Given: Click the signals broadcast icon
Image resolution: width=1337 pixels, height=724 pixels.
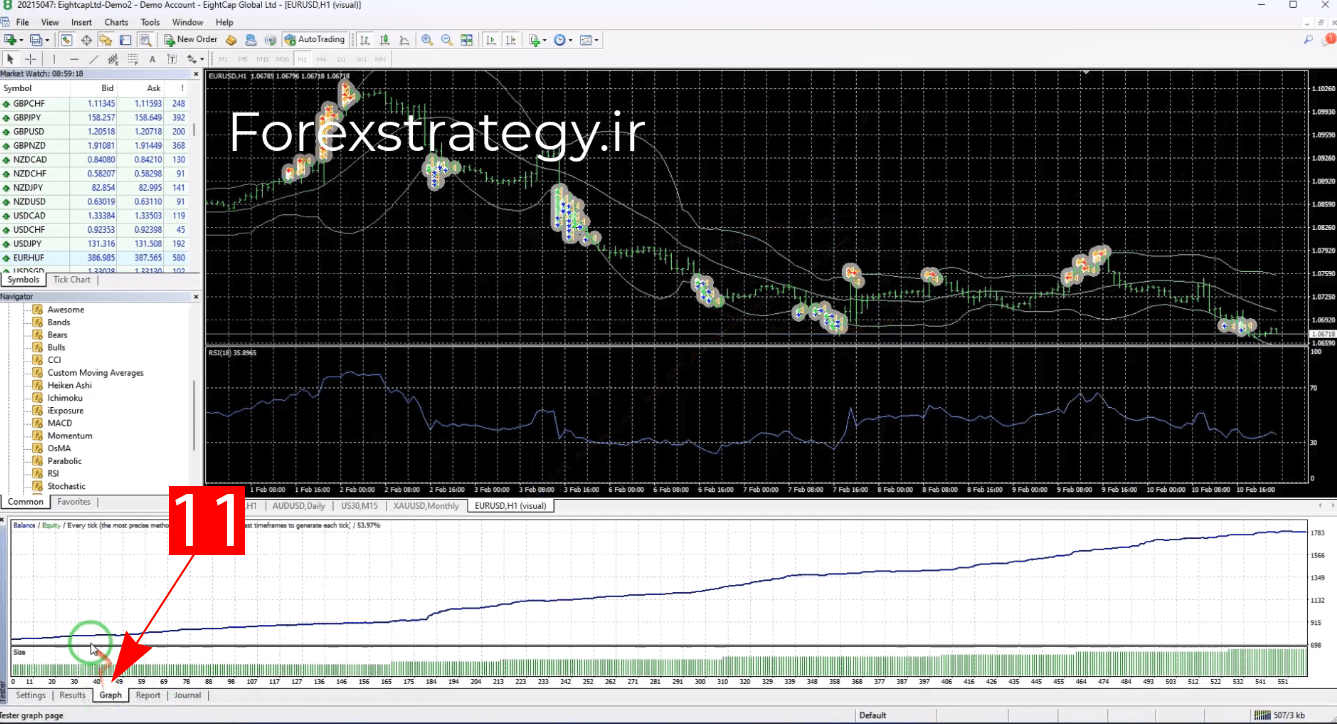Looking at the screenshot, I should pyautogui.click(x=269, y=40).
